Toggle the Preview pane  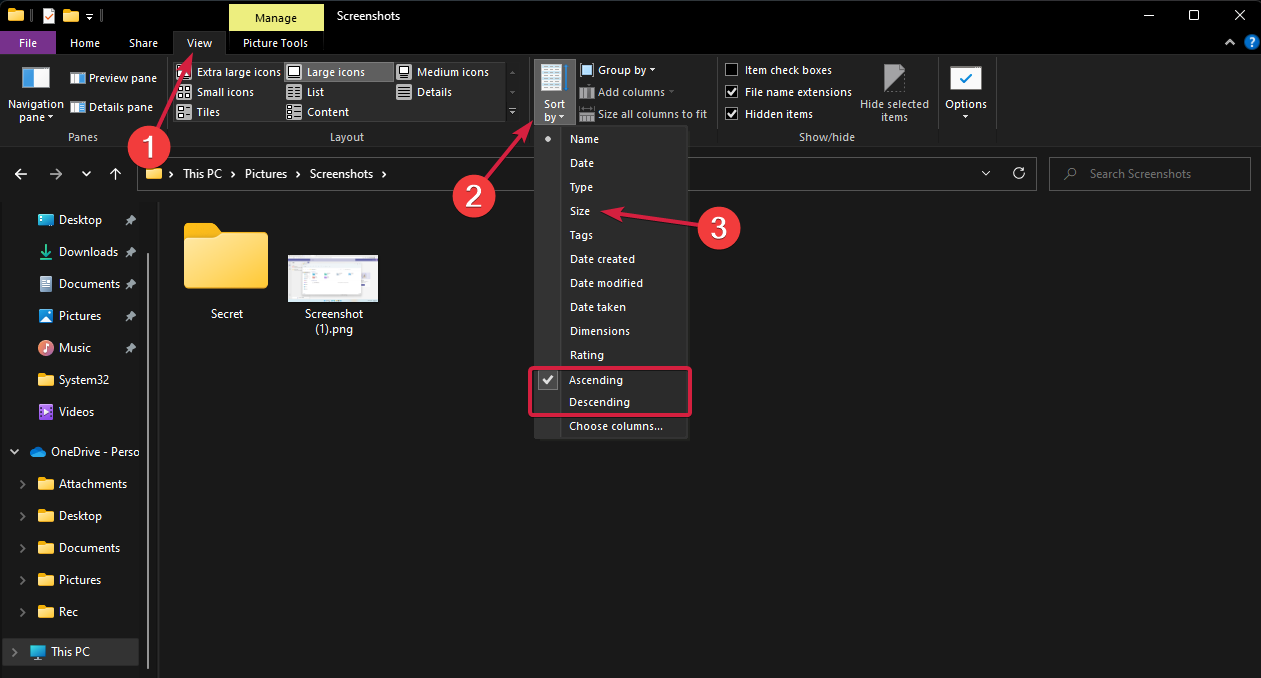tap(113, 78)
